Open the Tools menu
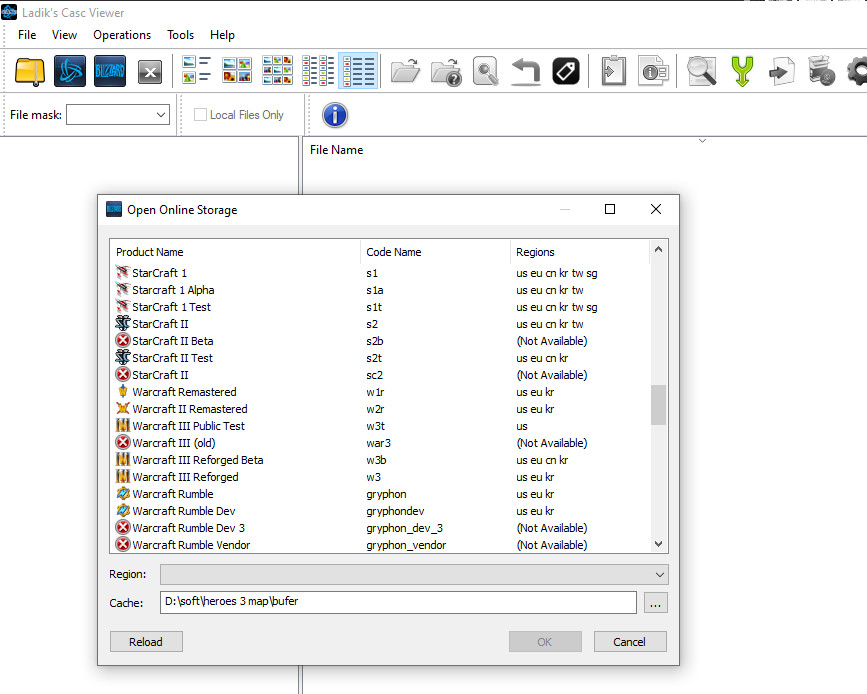This screenshot has height=694, width=867. click(x=180, y=35)
